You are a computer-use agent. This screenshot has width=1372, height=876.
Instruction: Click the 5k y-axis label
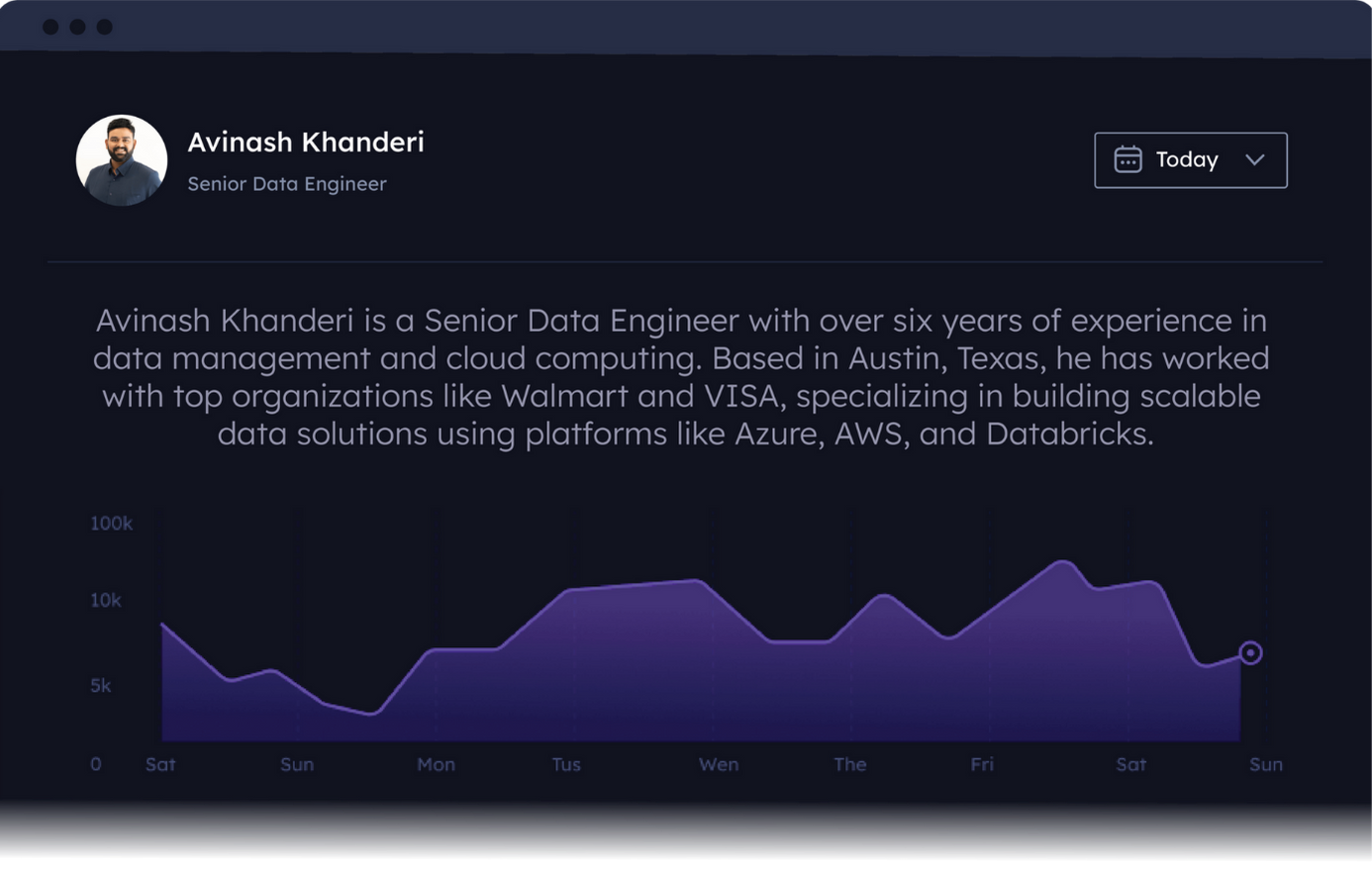pyautogui.click(x=101, y=685)
